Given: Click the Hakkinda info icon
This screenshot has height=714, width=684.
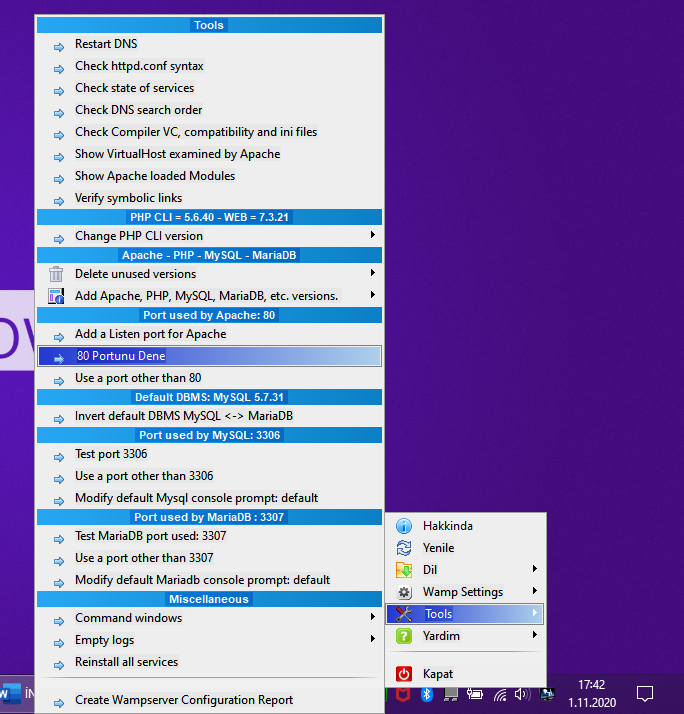Looking at the screenshot, I should coord(403,525).
